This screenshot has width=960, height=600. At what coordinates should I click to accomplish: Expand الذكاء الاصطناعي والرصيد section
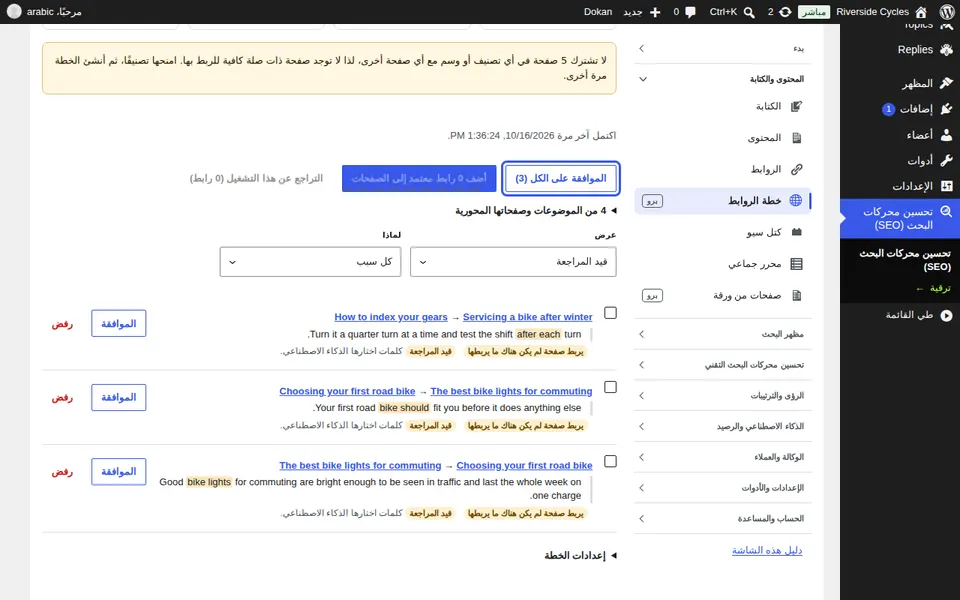click(722, 426)
